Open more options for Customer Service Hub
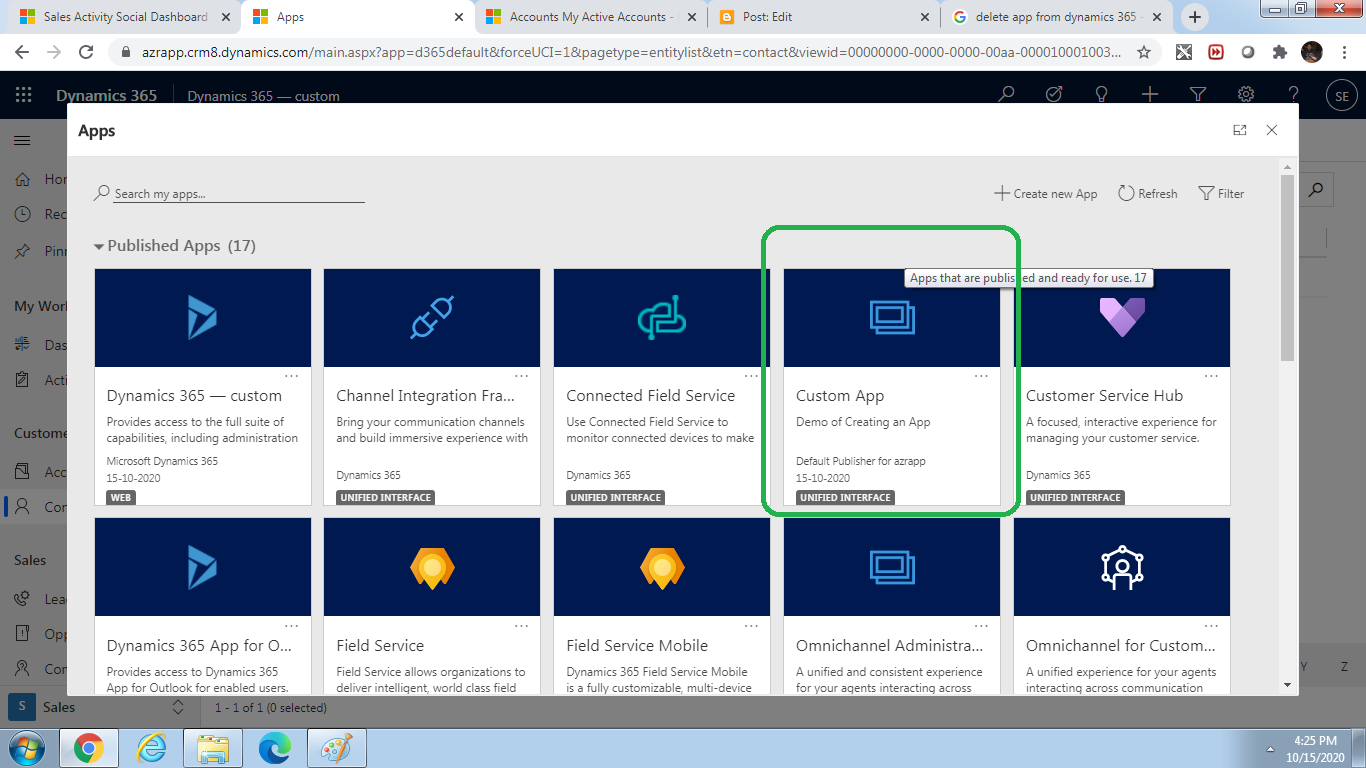Viewport: 1366px width, 768px height. [x=1212, y=376]
